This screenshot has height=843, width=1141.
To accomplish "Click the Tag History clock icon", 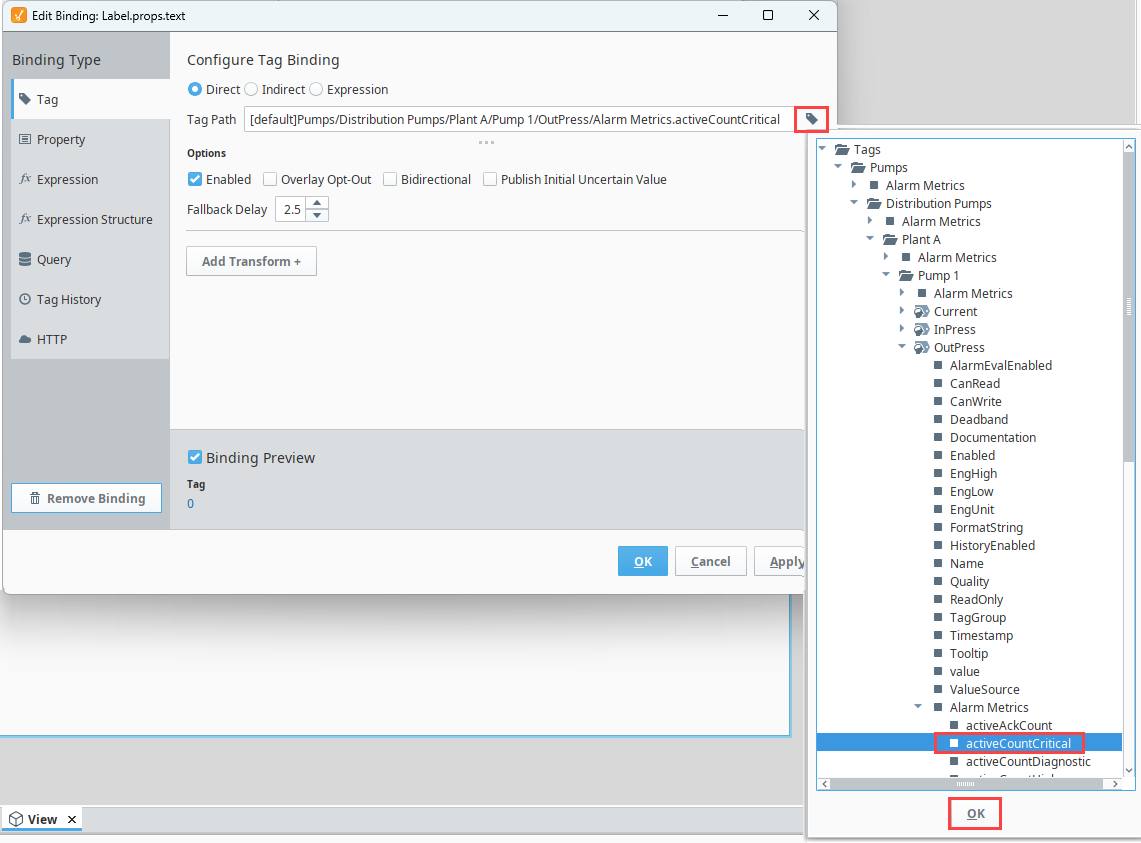I will click(x=25, y=299).
